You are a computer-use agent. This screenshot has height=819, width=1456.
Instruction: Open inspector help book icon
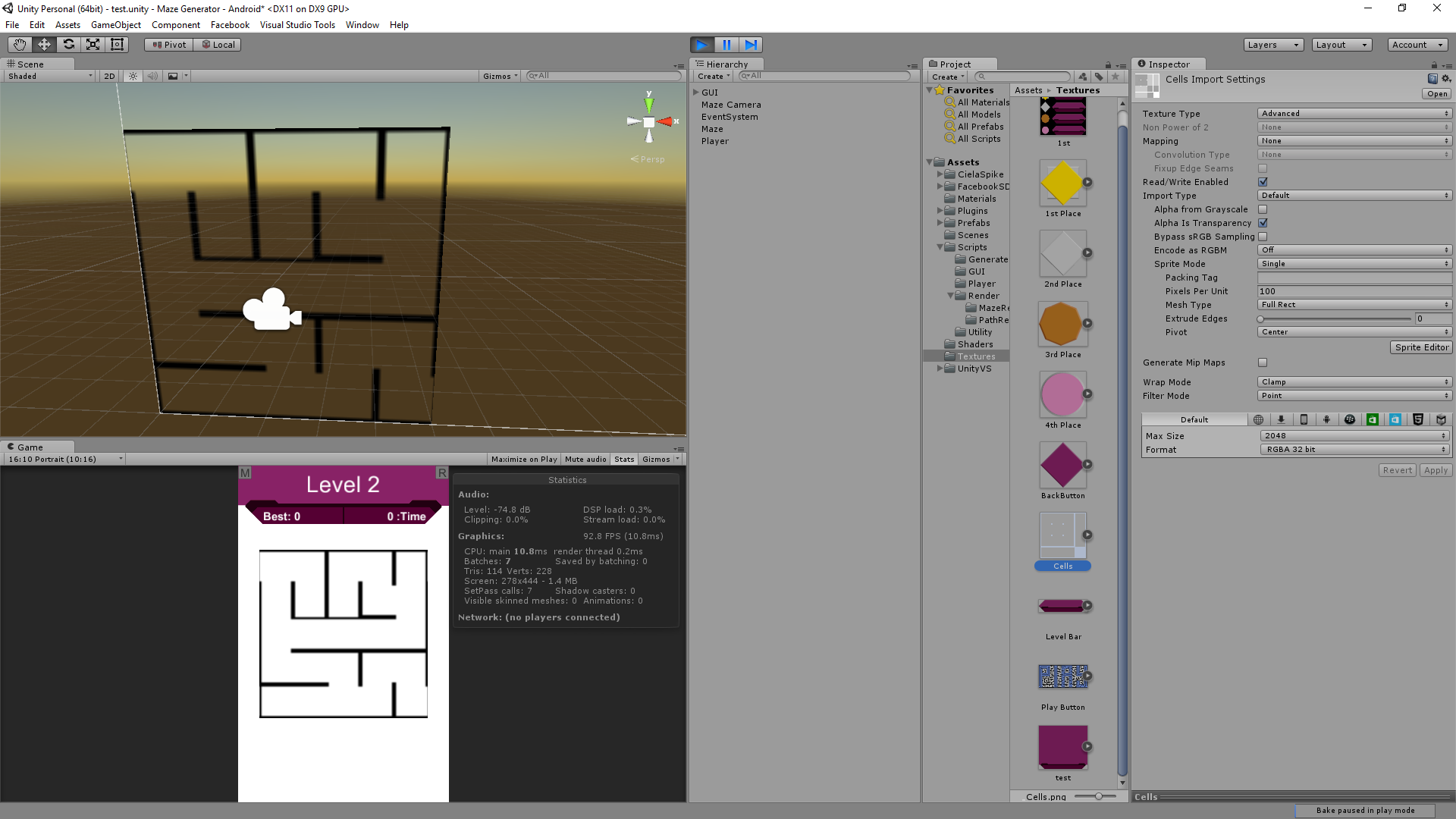click(x=1432, y=79)
